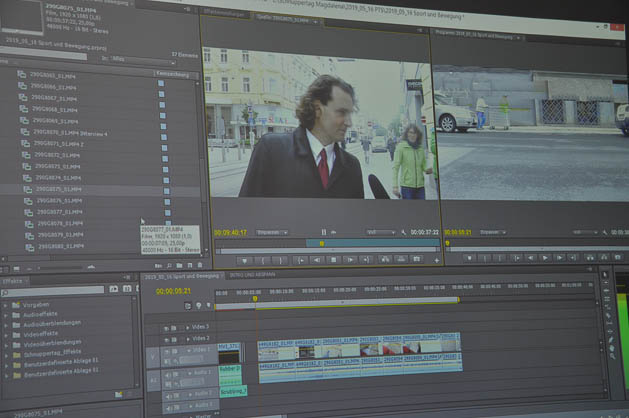Toggle sync lock on Video 3 track
This screenshot has width=629, height=418.
[x=174, y=328]
